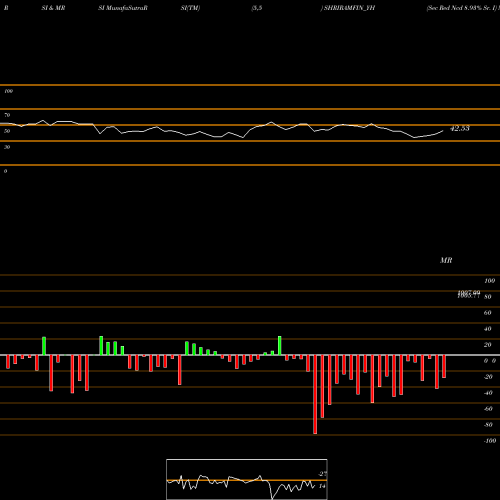Open the mini overview chart thumbnail
The image size is (500, 500).
pos(247,479)
